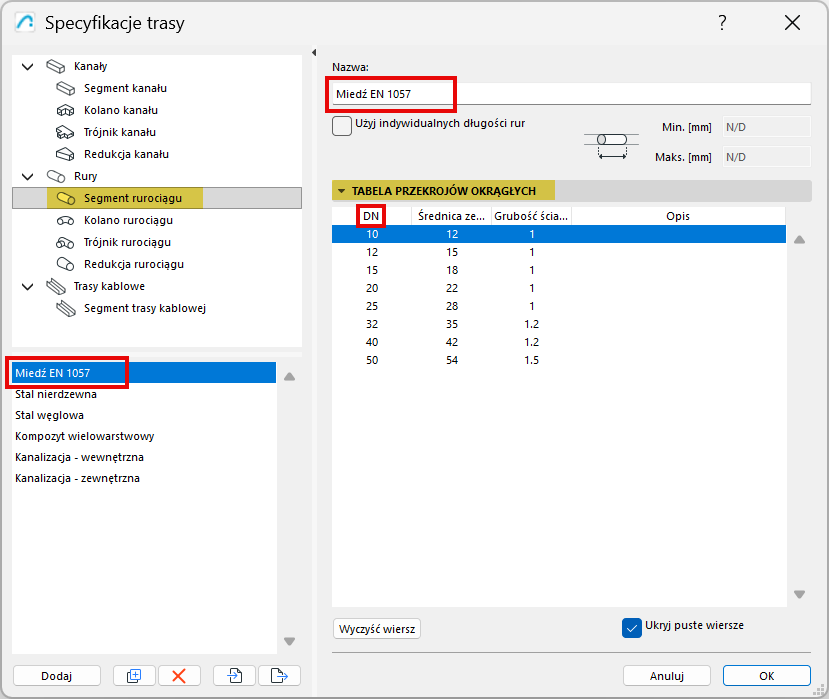Select the DN 12 table row

point(559,252)
